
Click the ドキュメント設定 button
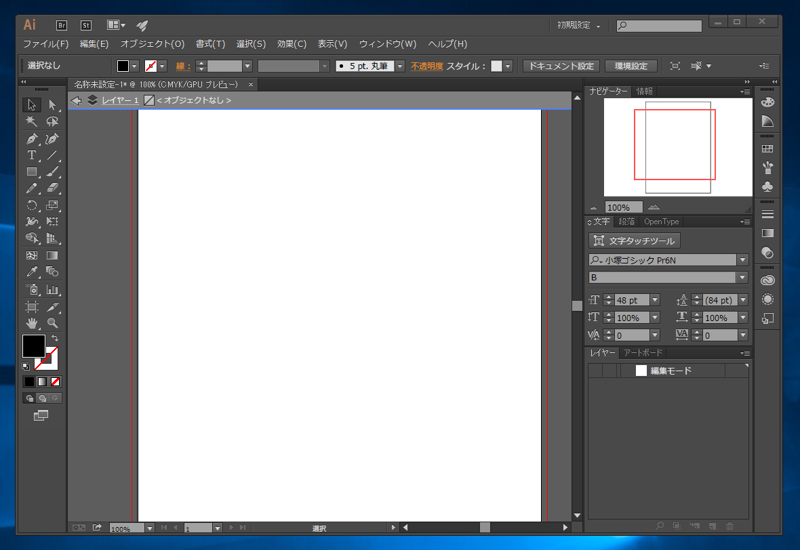(x=561, y=66)
